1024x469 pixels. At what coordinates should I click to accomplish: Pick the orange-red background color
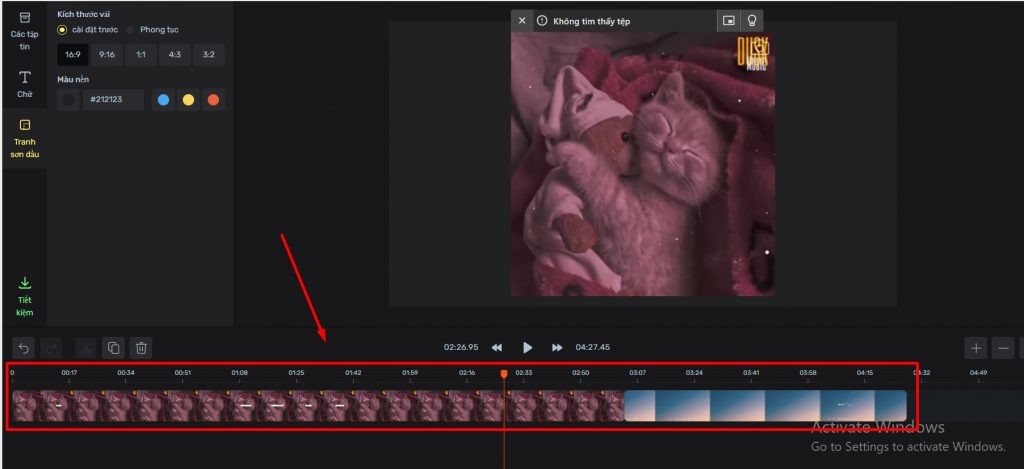click(213, 100)
